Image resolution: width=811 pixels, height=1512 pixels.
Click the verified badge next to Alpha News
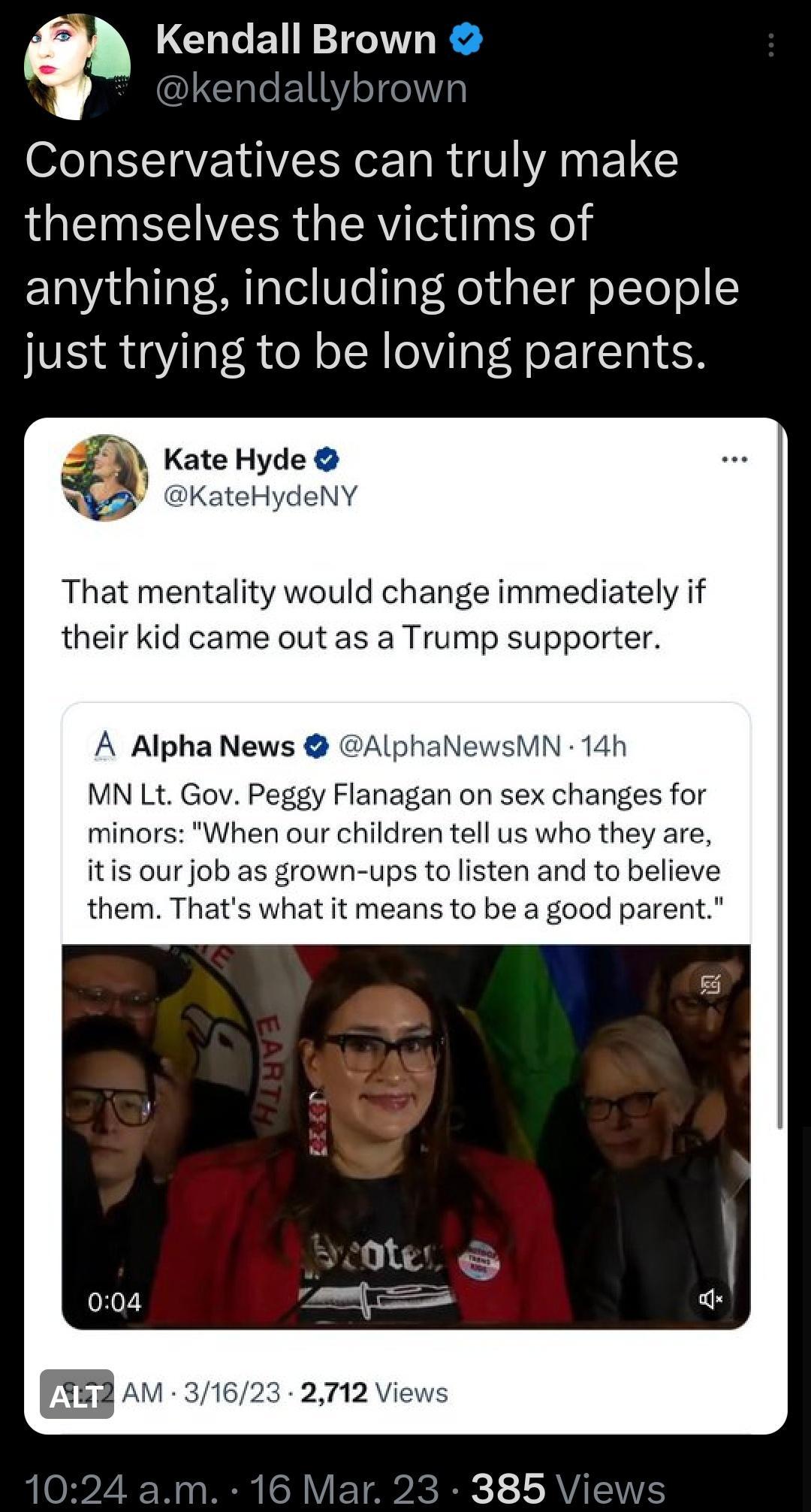point(317,746)
